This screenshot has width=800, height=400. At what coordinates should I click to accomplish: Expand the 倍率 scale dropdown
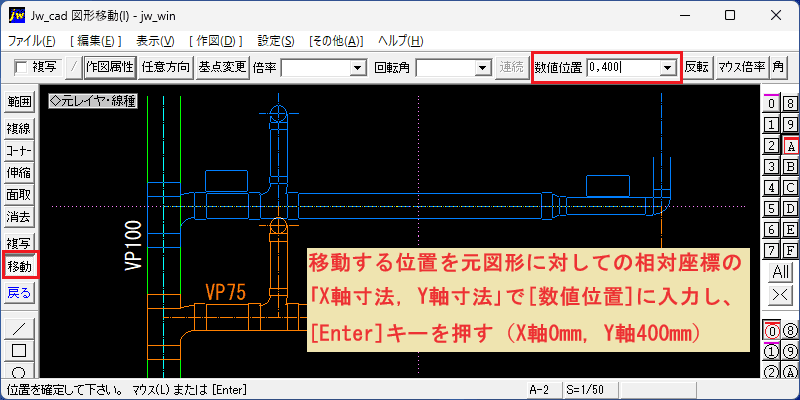pyautogui.click(x=359, y=67)
